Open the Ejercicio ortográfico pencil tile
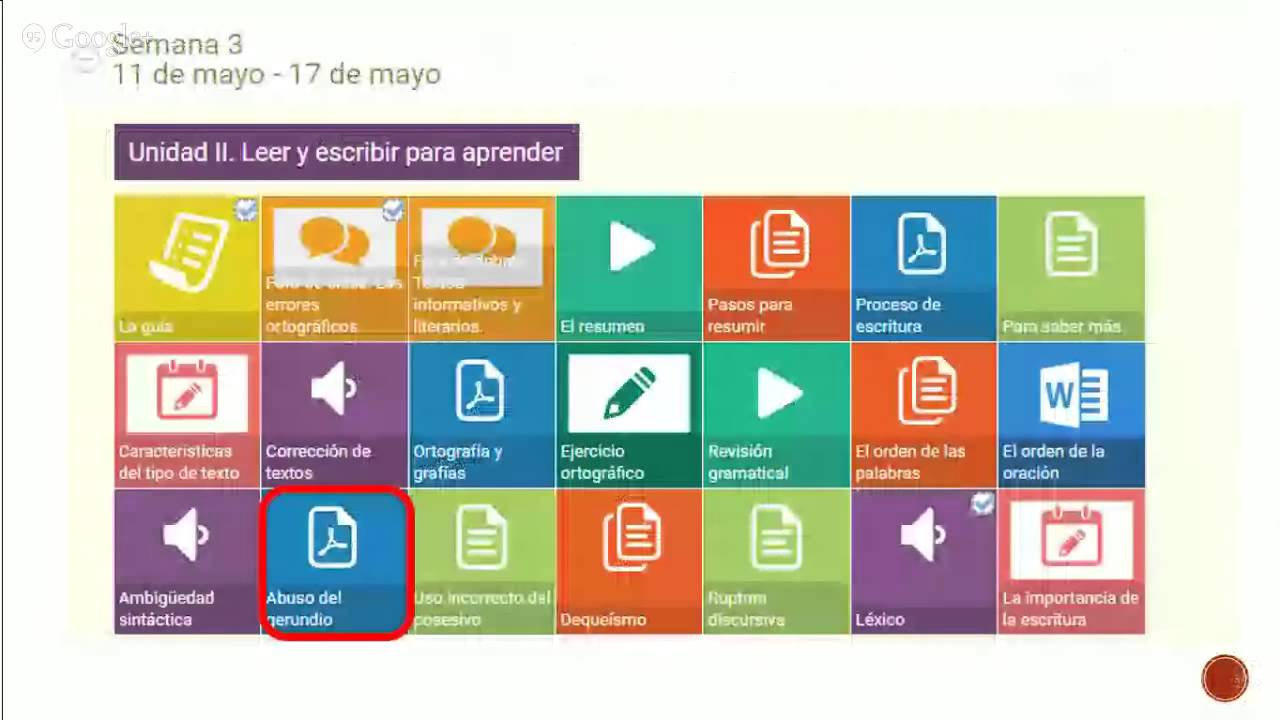Image resolution: width=1280 pixels, height=720 pixels. pyautogui.click(x=629, y=415)
